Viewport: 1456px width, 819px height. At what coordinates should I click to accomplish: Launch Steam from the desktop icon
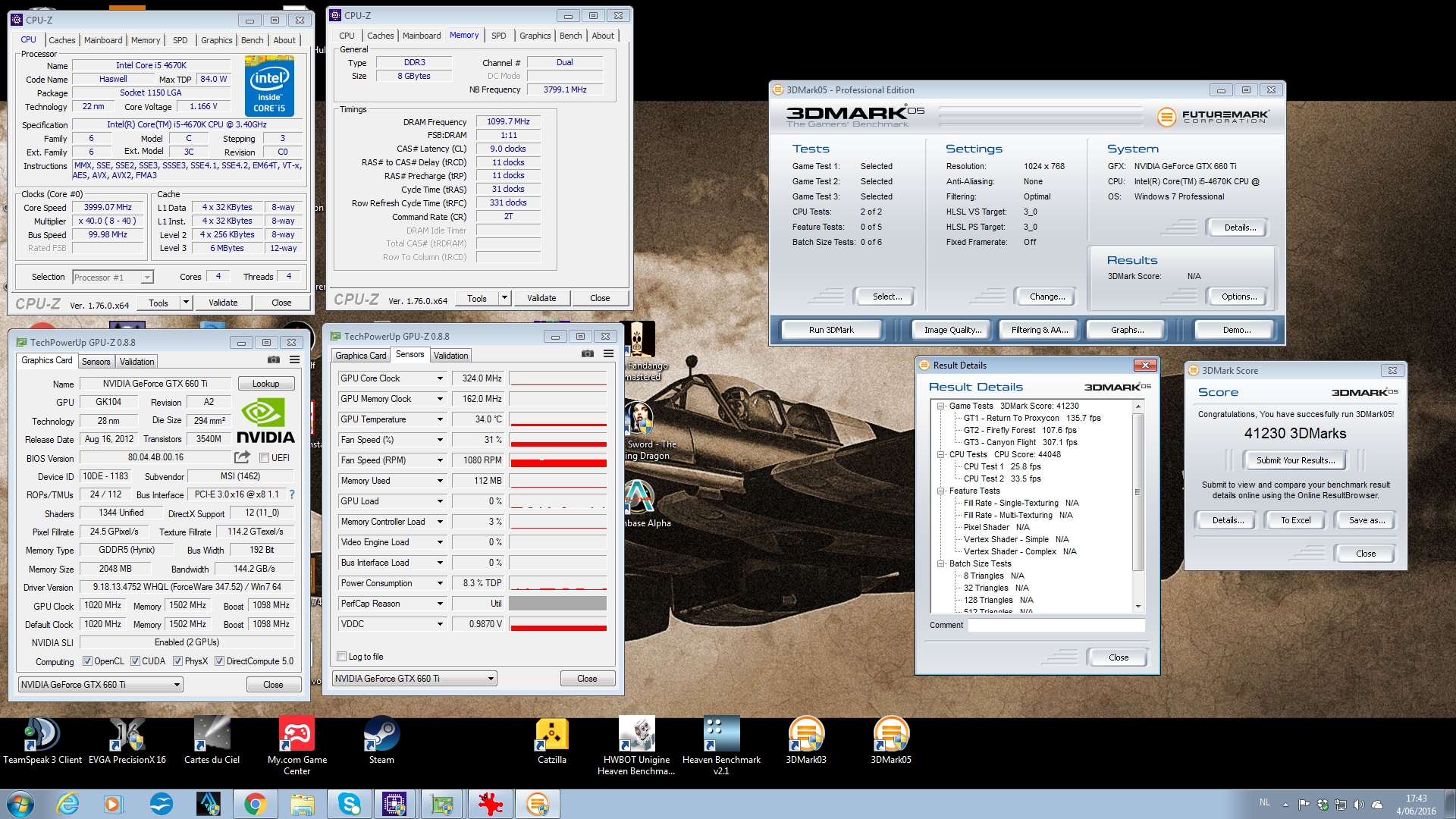pyautogui.click(x=381, y=741)
